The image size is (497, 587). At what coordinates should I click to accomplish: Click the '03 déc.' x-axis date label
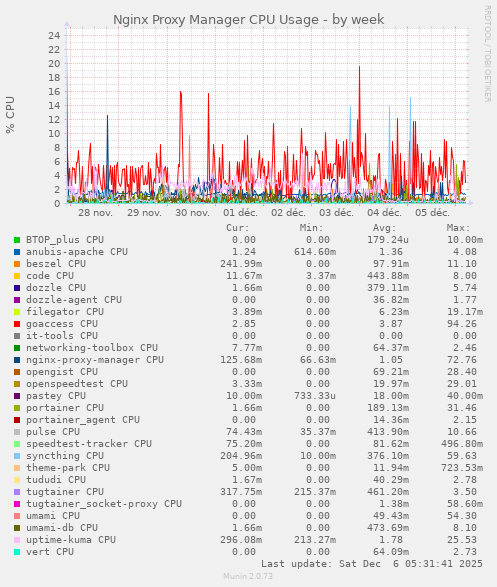pos(336,213)
